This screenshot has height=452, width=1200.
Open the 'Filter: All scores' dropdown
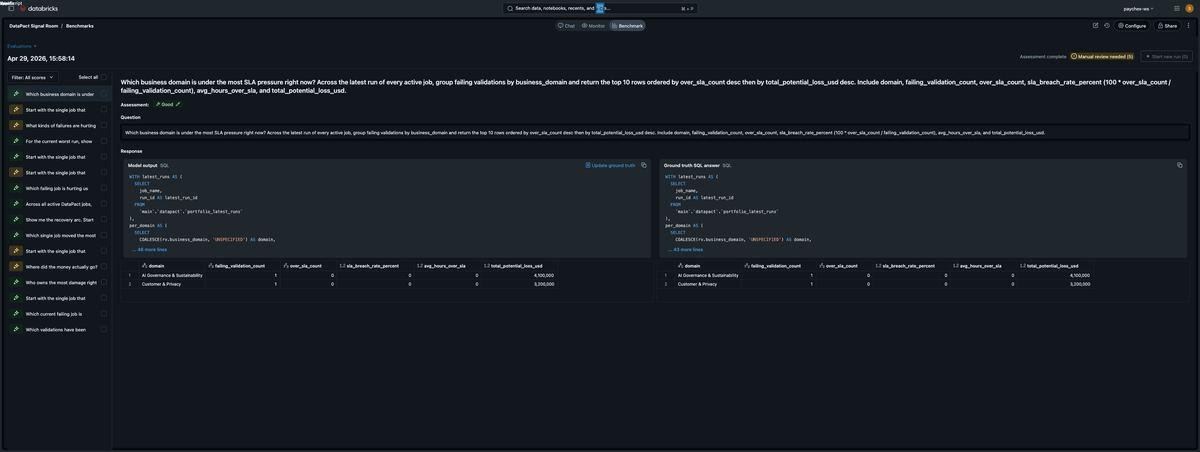tap(32, 77)
